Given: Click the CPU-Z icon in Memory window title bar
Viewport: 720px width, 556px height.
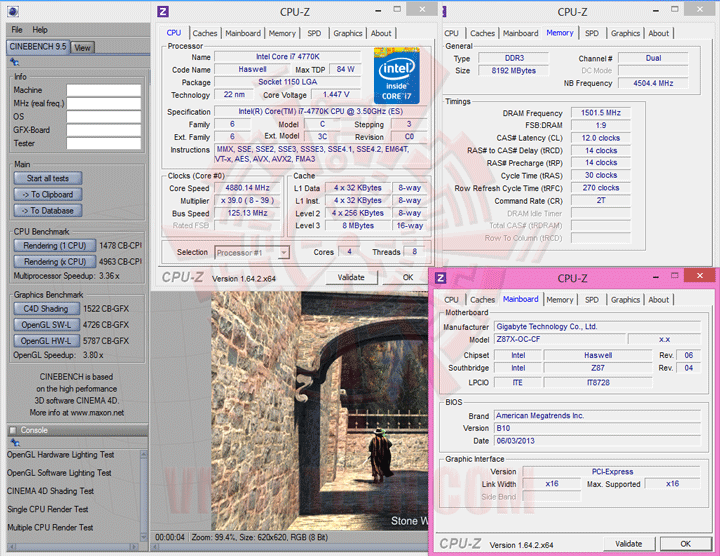Looking at the screenshot, I should (x=446, y=11).
